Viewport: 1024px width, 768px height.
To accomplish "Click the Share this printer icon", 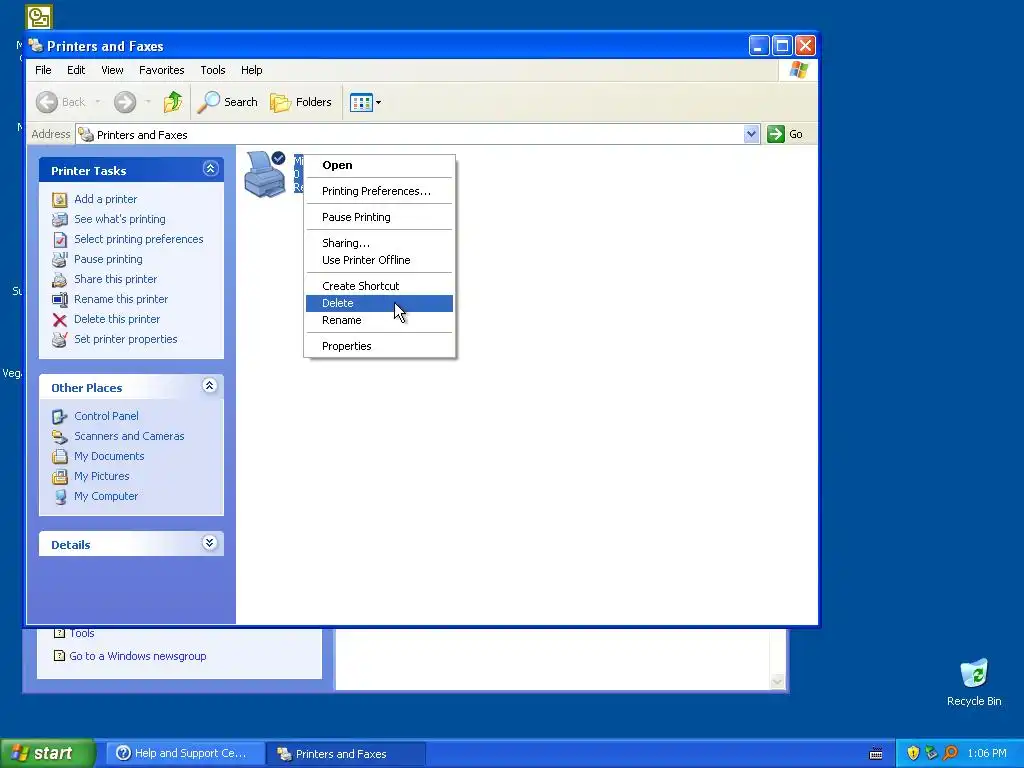I will pos(59,280).
